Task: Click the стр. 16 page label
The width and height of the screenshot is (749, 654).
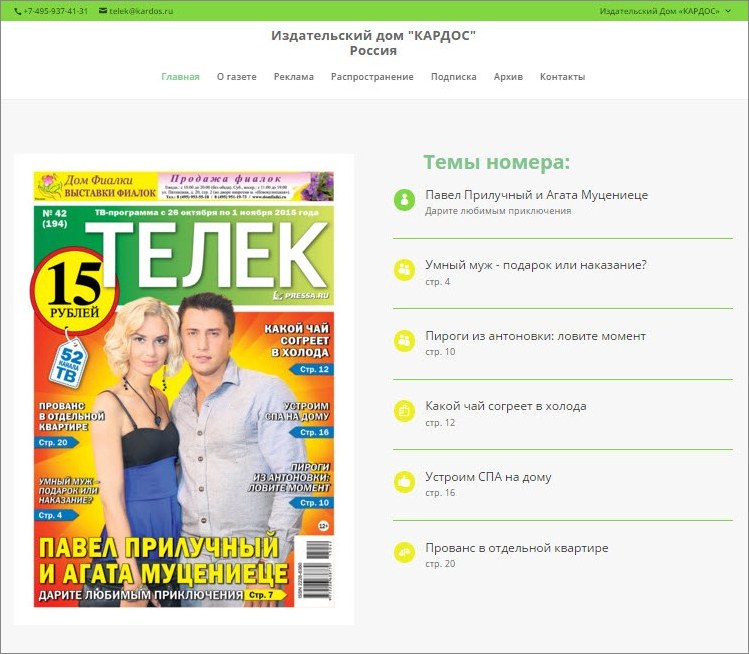Action: tap(440, 493)
